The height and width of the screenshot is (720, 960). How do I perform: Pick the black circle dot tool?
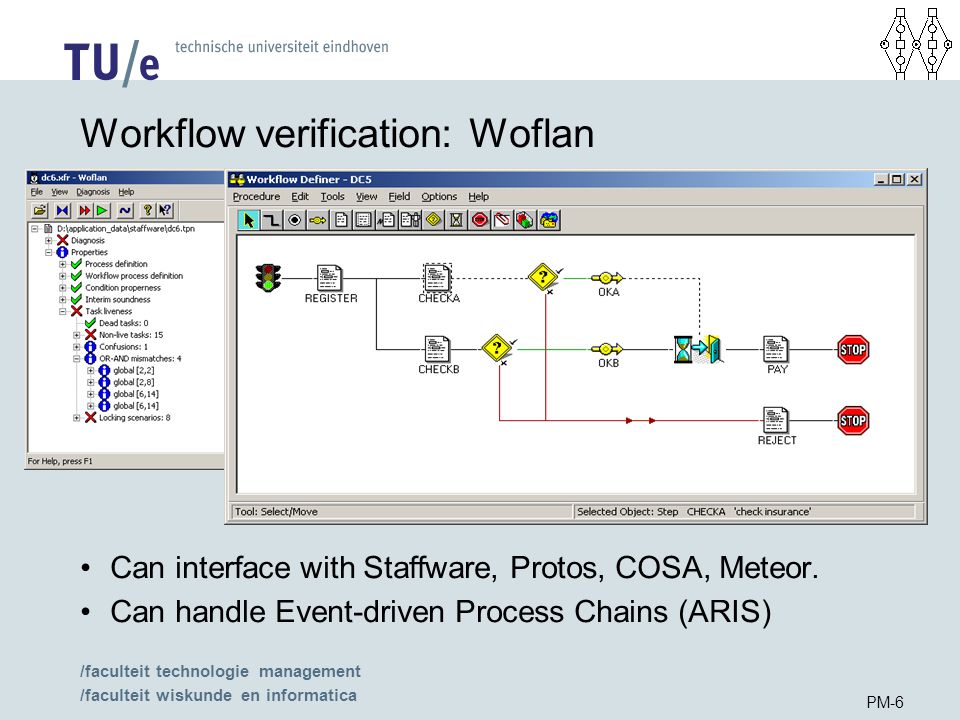coord(294,220)
